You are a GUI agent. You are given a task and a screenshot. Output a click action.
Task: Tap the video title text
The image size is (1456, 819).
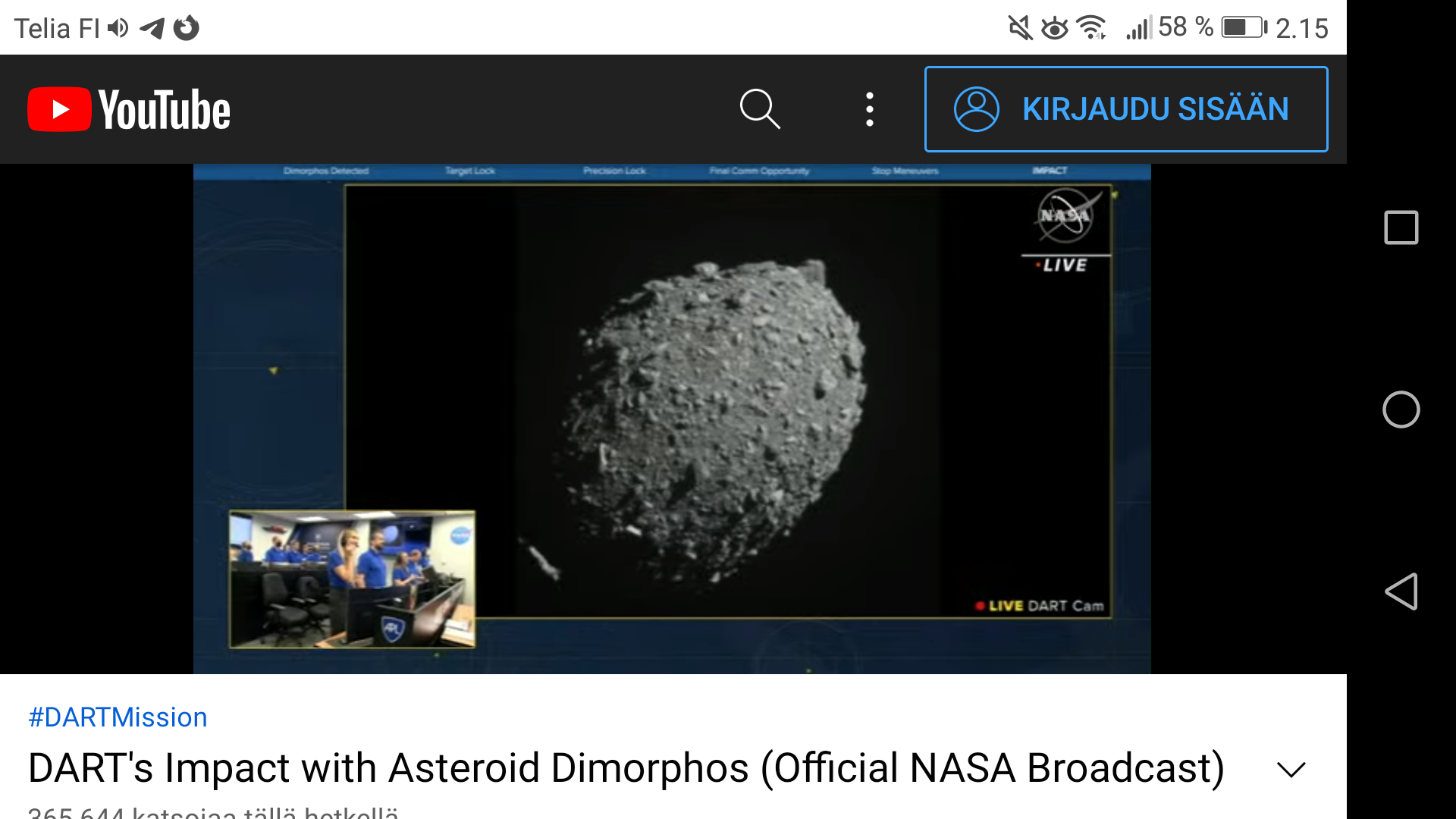[x=626, y=767]
